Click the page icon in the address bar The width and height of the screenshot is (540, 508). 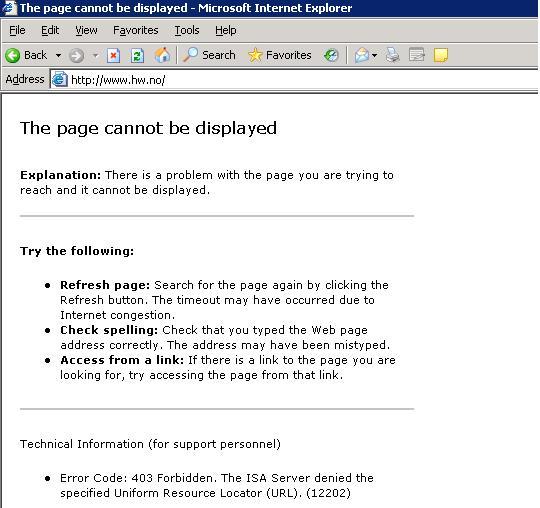[59, 80]
